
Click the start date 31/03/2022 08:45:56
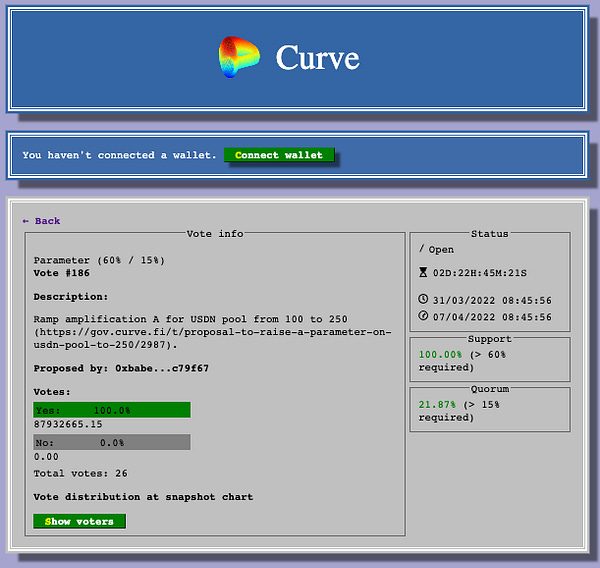tap(492, 300)
